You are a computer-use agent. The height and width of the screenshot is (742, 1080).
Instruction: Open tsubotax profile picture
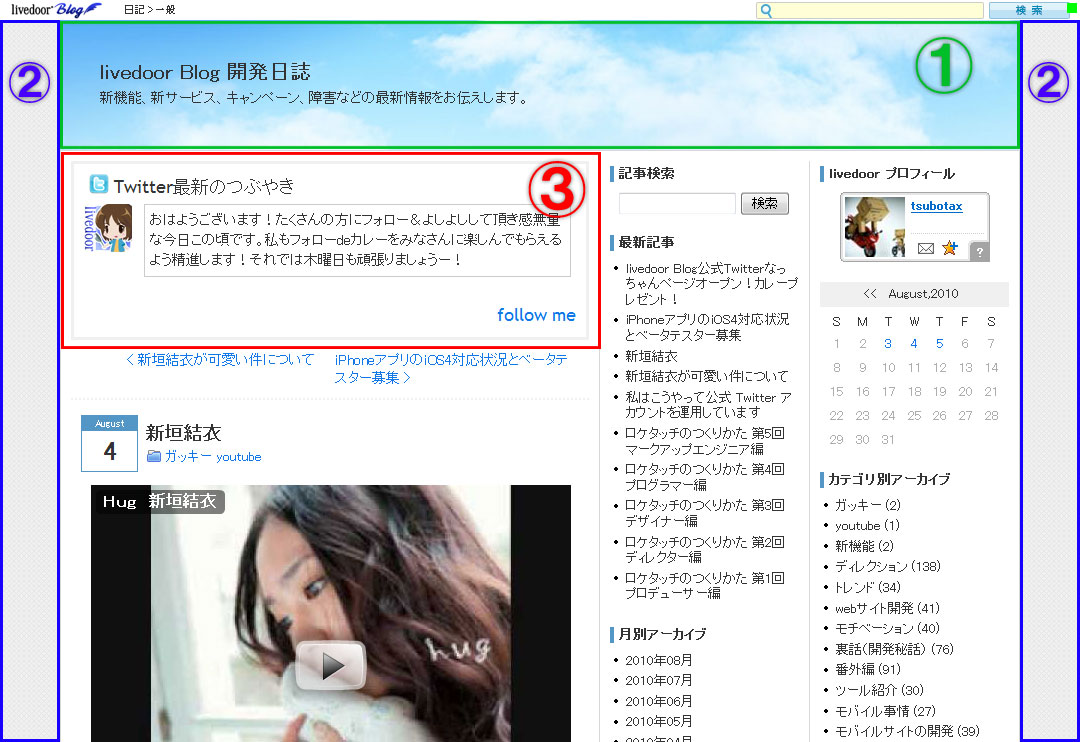pos(875,227)
